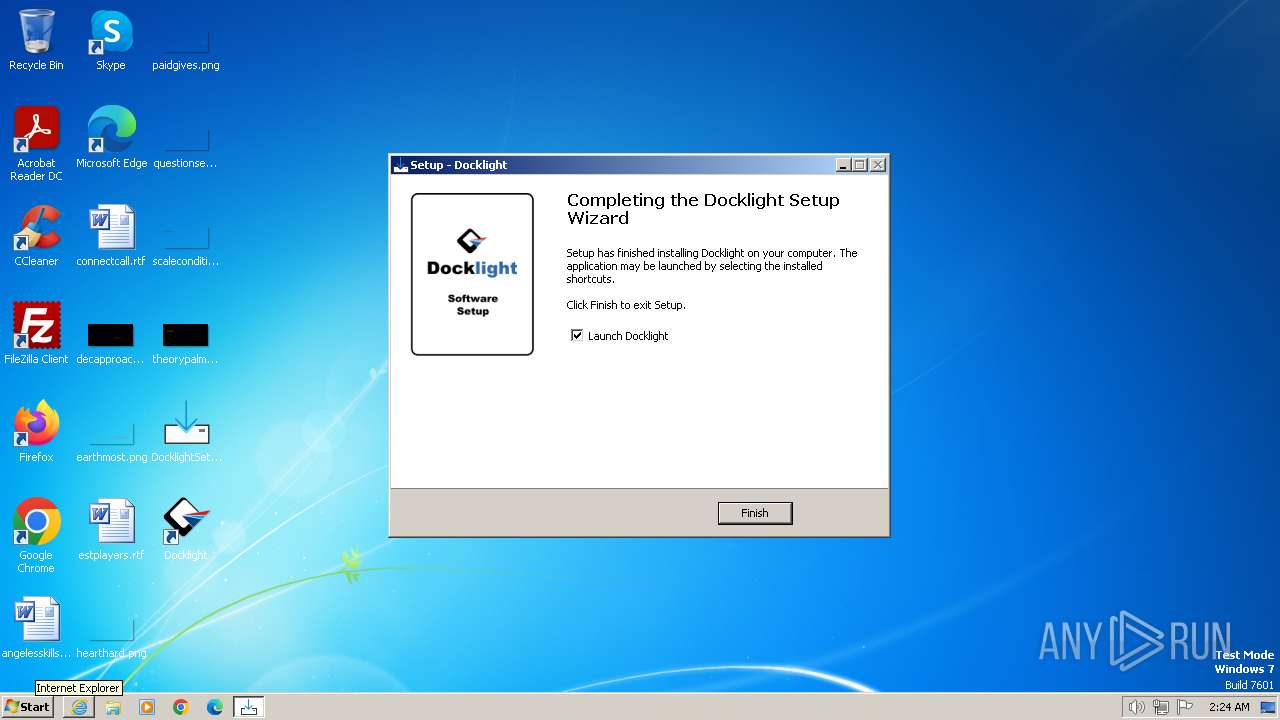The image size is (1280, 720).
Task: Click the Finish button in Setup
Action: 755,513
